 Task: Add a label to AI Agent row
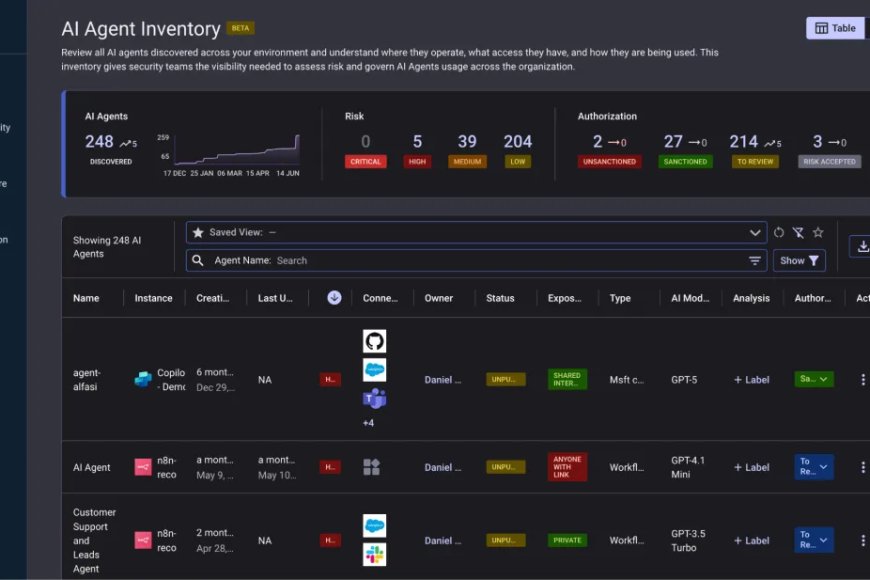[x=751, y=467]
